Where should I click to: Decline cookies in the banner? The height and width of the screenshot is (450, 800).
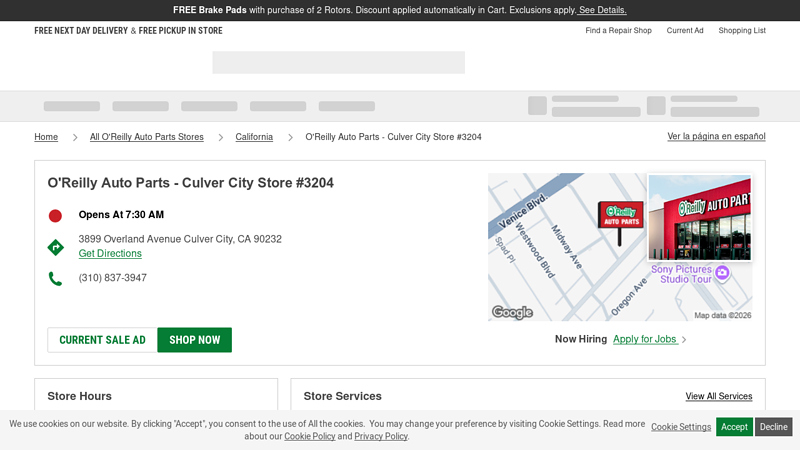pos(773,427)
